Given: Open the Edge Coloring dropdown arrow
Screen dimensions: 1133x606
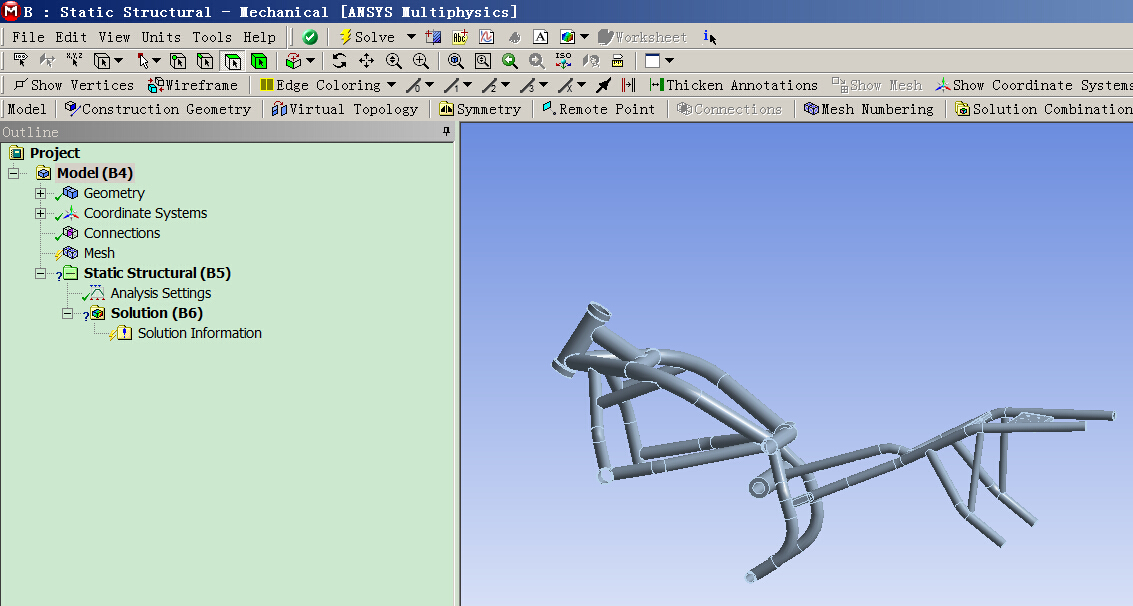Looking at the screenshot, I should [391, 85].
